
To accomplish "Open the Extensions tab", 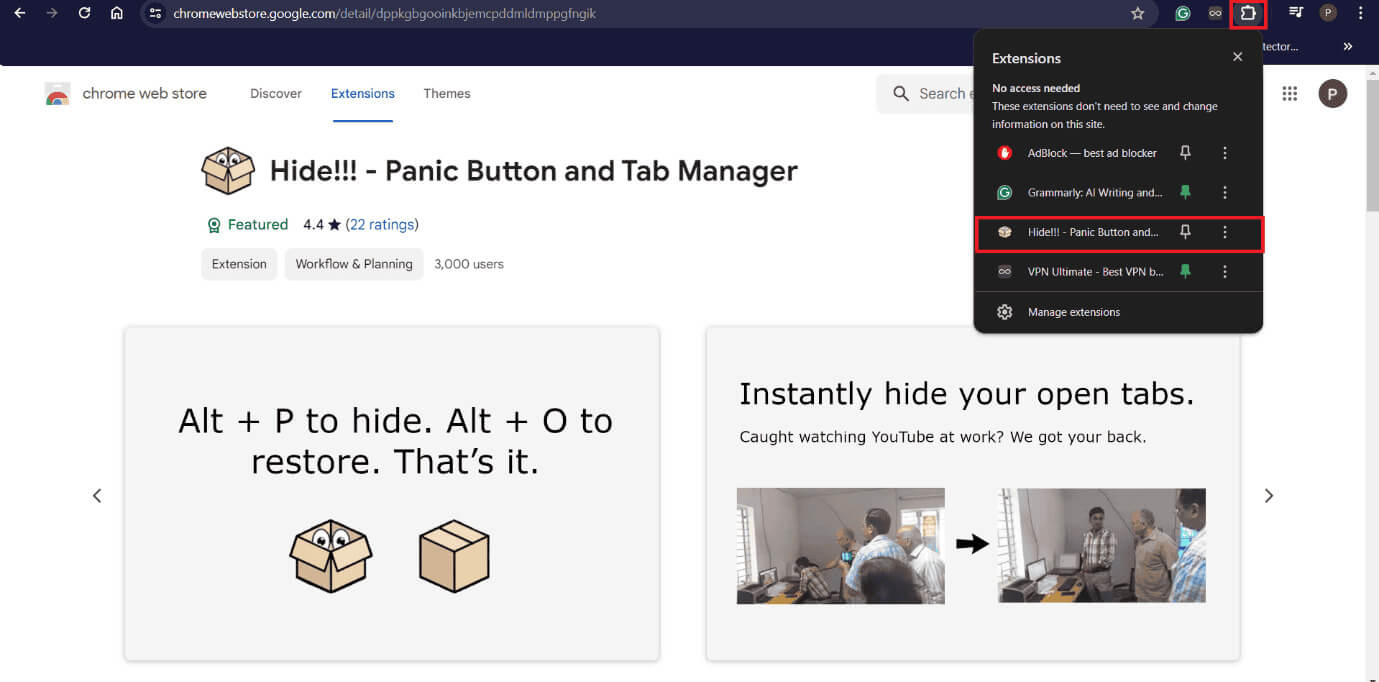I will (x=363, y=93).
